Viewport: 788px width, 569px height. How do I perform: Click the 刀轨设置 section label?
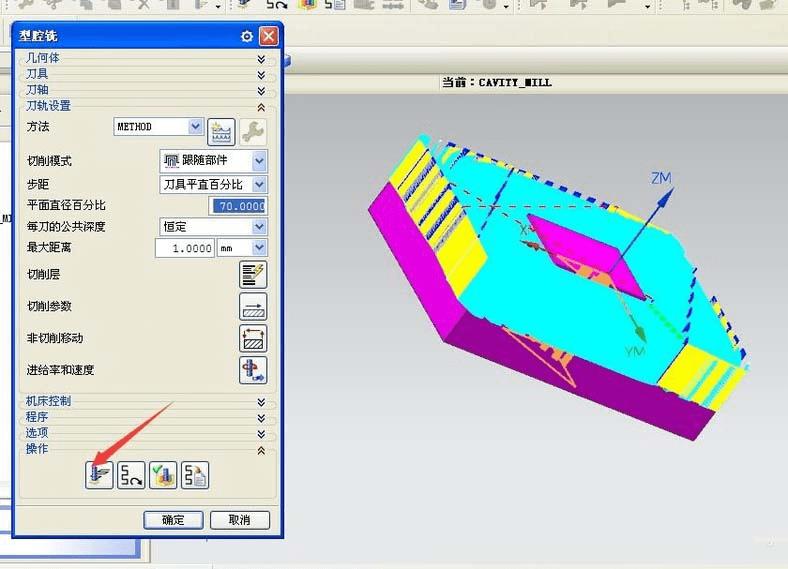tap(49, 106)
